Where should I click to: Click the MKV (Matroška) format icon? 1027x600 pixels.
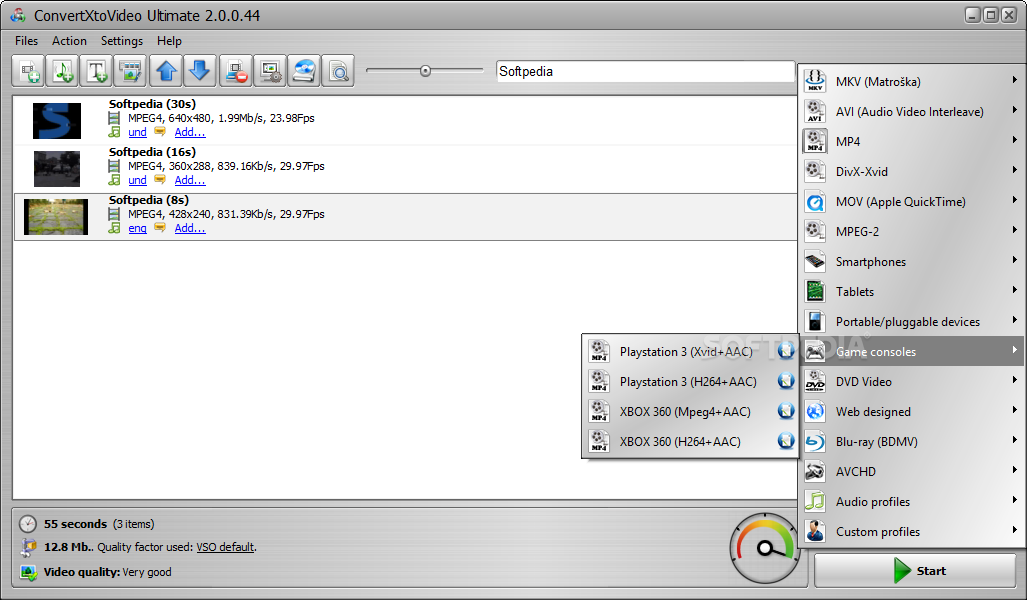815,81
